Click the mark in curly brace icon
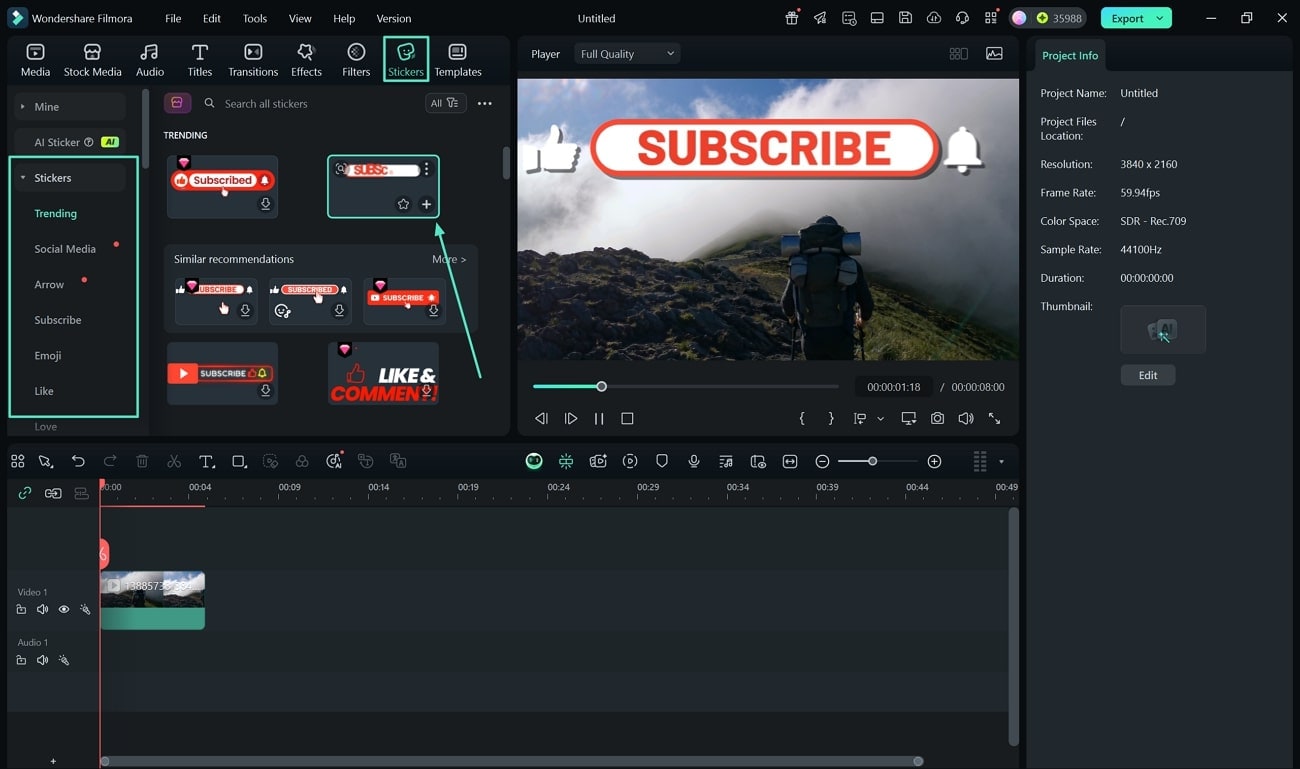The image size is (1300, 769). click(x=802, y=418)
